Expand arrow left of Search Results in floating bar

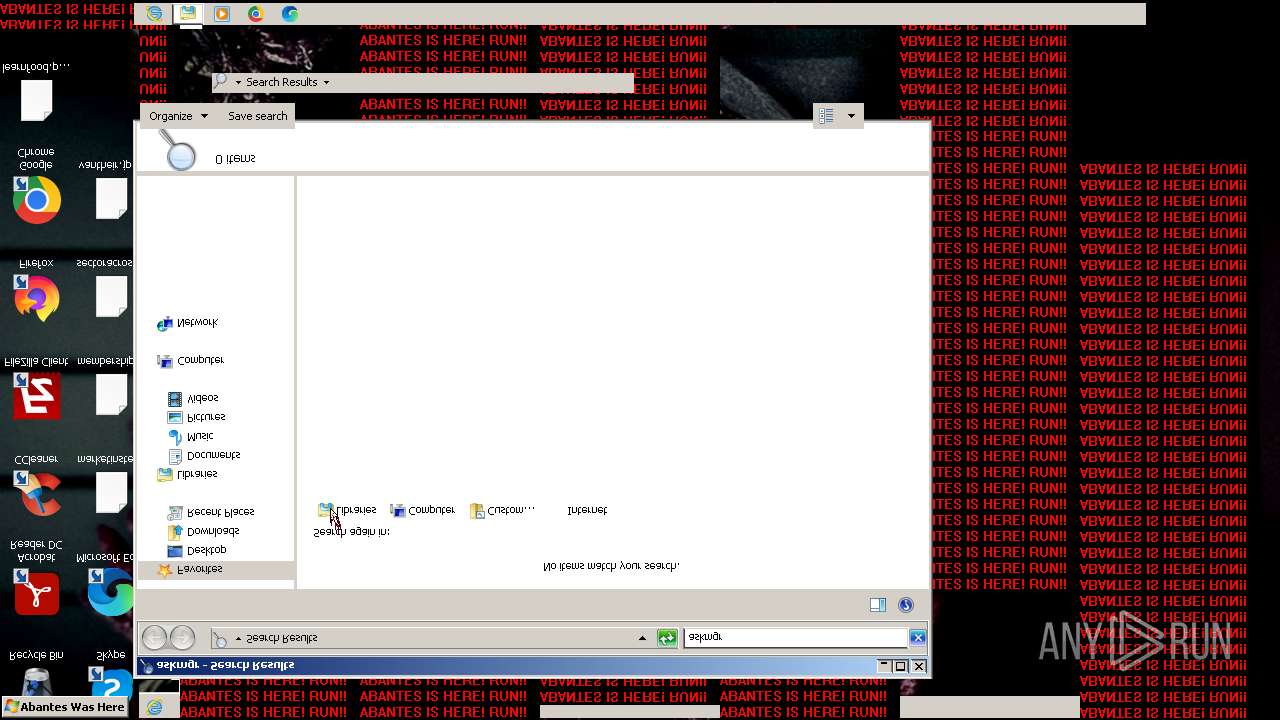click(238, 82)
